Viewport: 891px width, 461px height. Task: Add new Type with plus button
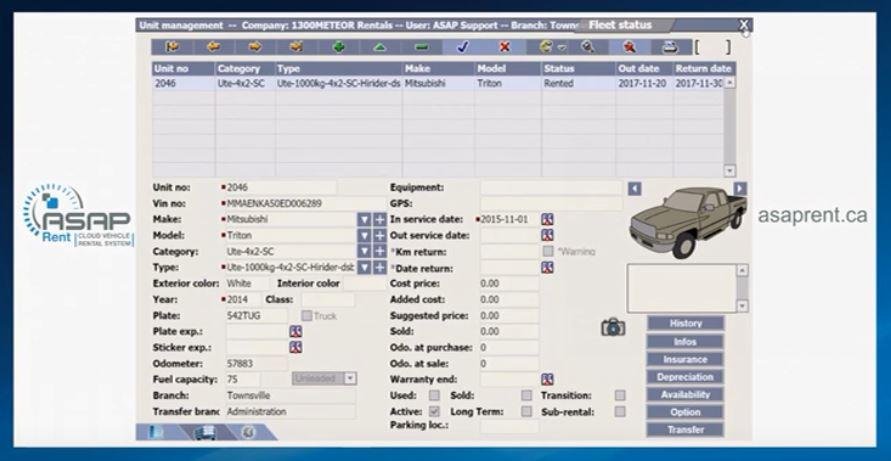[x=380, y=267]
